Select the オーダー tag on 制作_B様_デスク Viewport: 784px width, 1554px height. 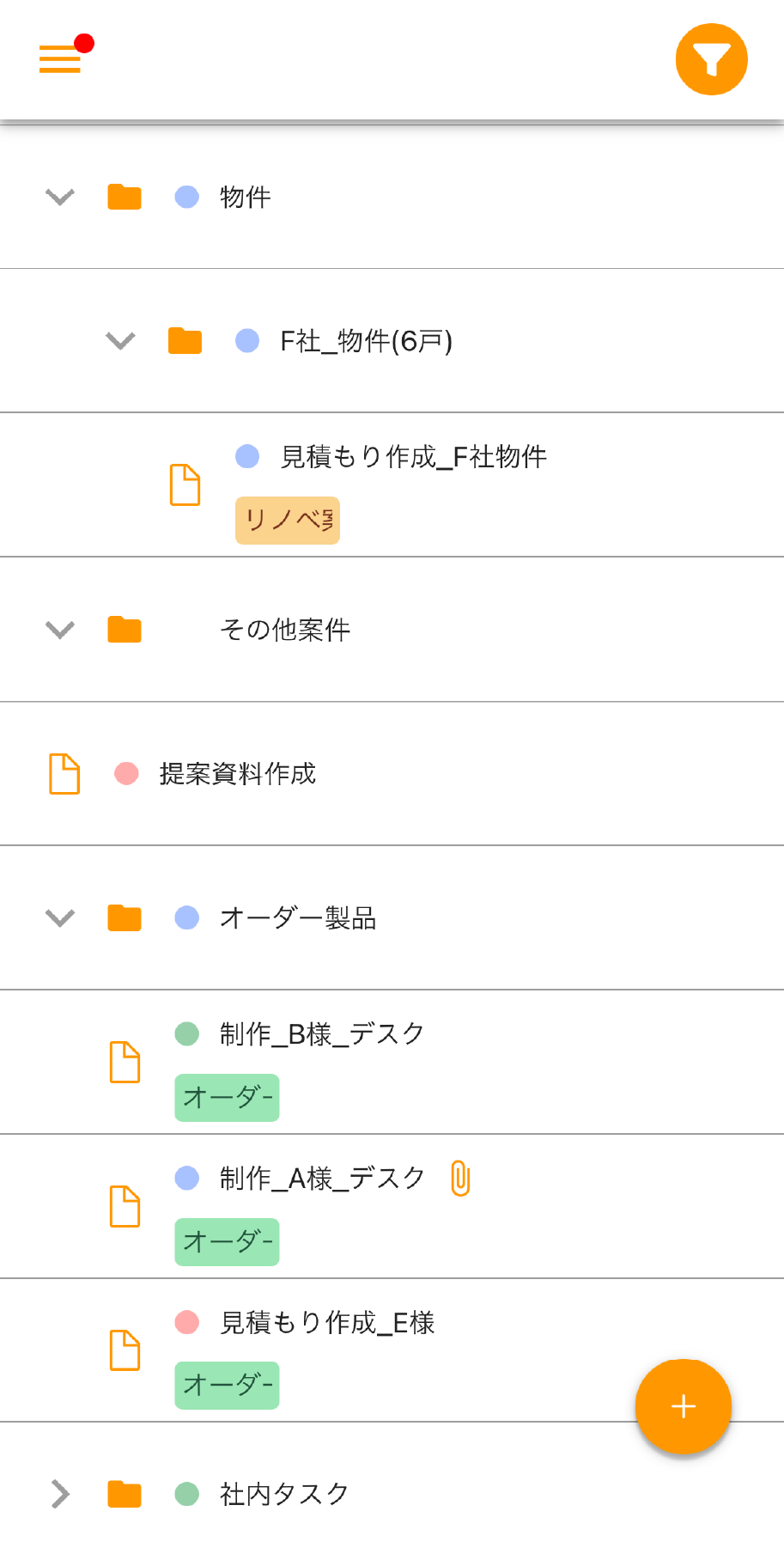click(227, 1097)
